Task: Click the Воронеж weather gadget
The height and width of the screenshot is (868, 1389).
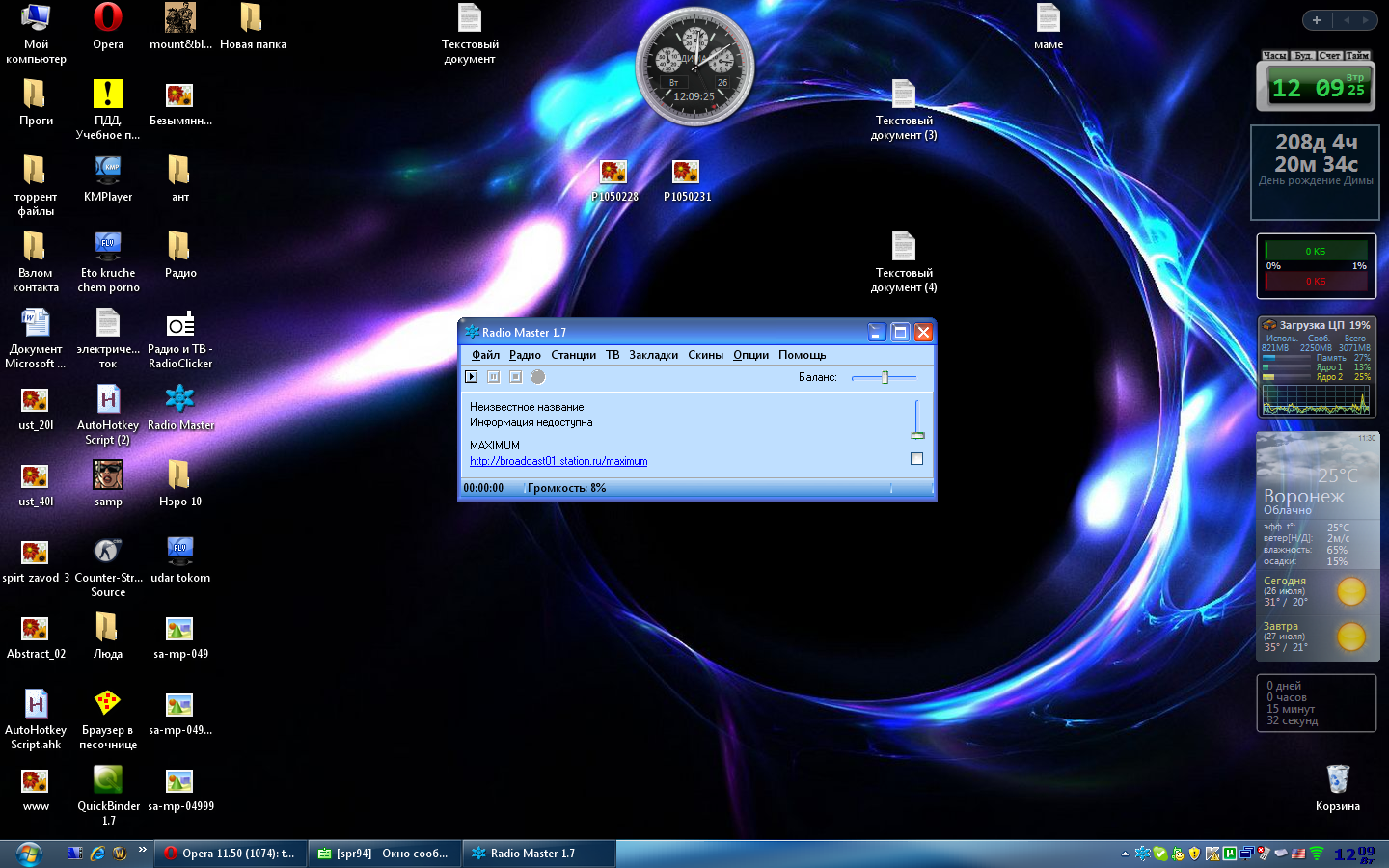Action: point(1317,546)
